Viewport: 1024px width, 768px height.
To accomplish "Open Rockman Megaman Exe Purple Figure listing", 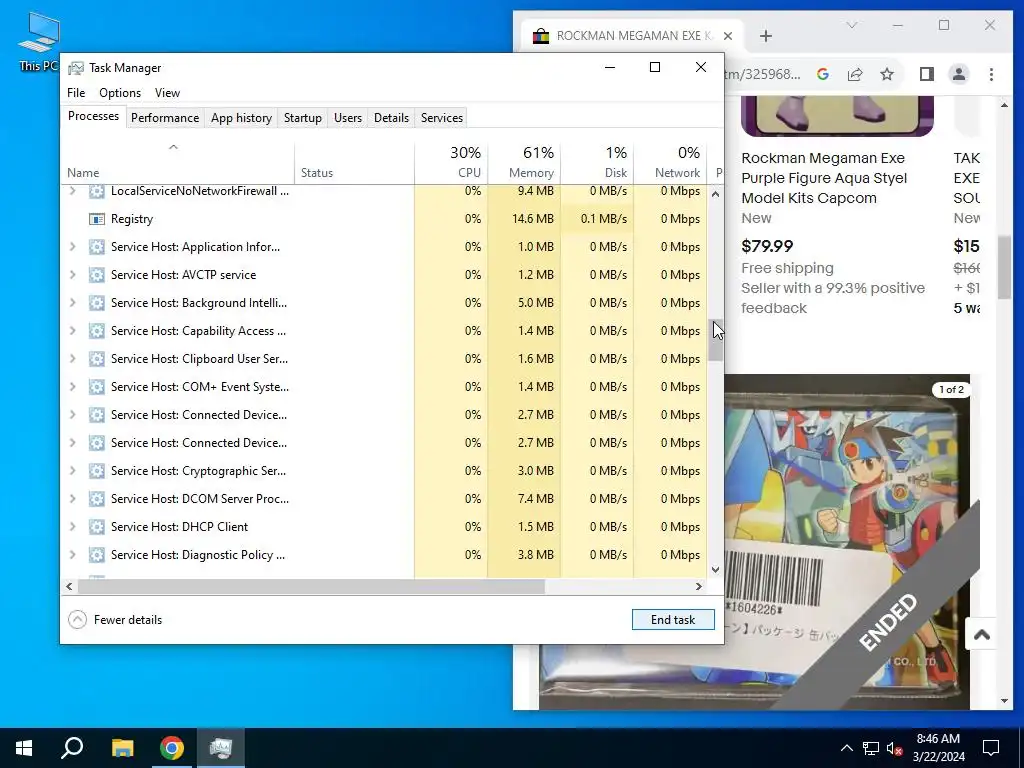I will click(x=824, y=178).
